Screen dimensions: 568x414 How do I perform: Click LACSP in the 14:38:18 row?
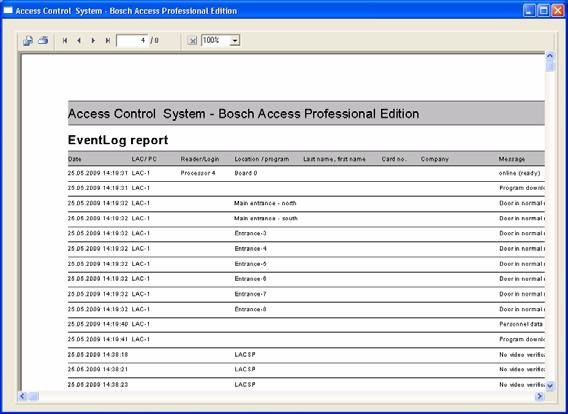tap(245, 354)
